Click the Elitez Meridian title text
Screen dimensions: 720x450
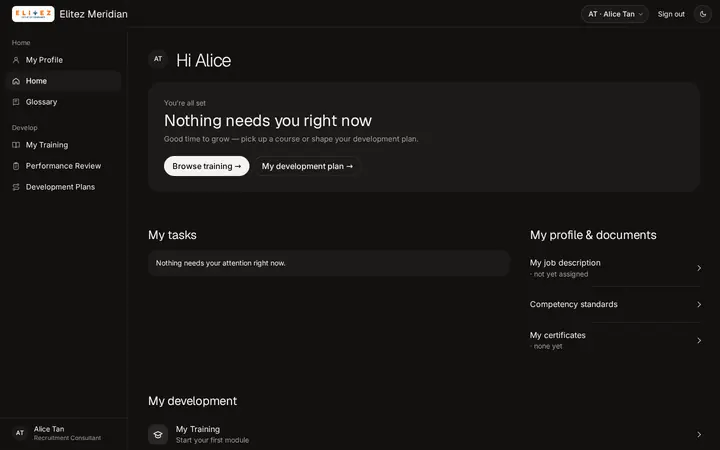(x=93, y=14)
